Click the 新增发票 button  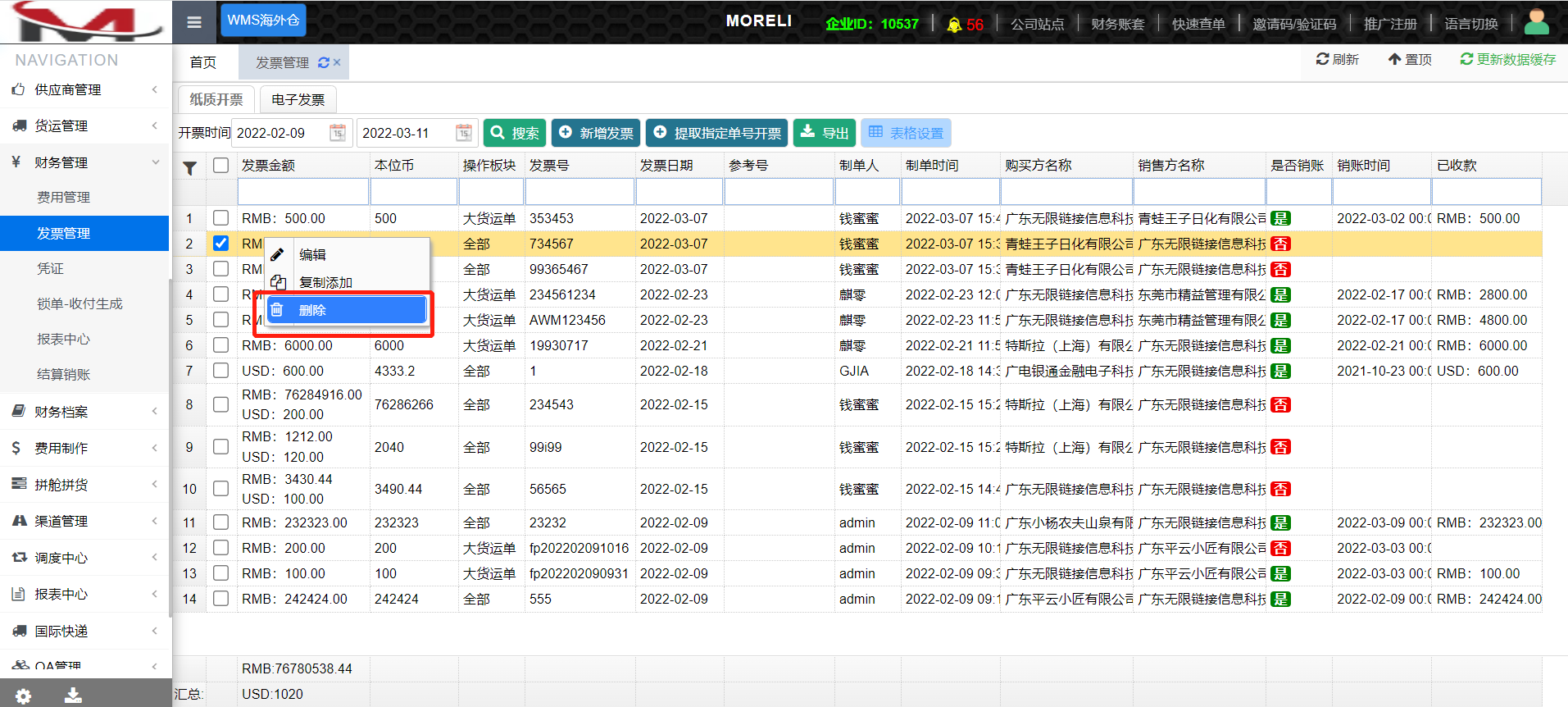pos(596,133)
